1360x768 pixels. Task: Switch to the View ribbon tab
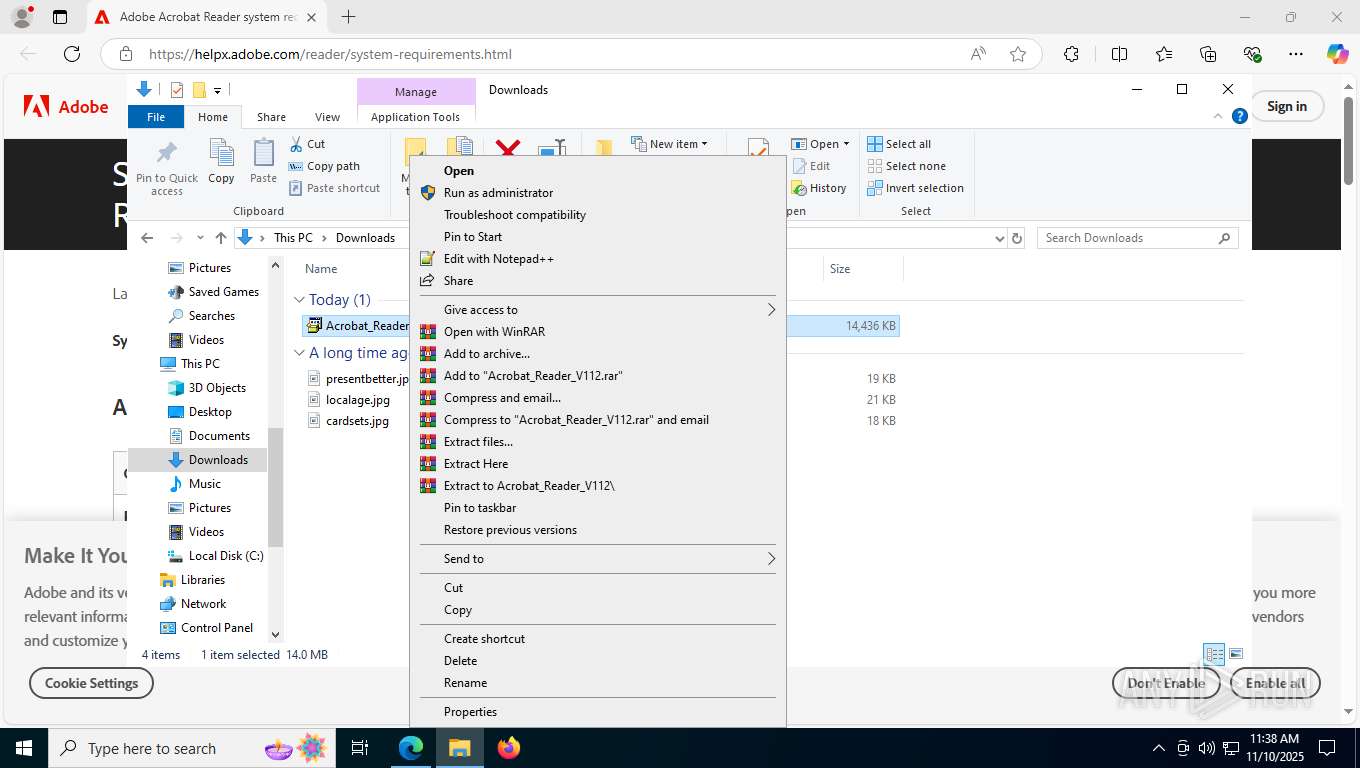click(327, 117)
